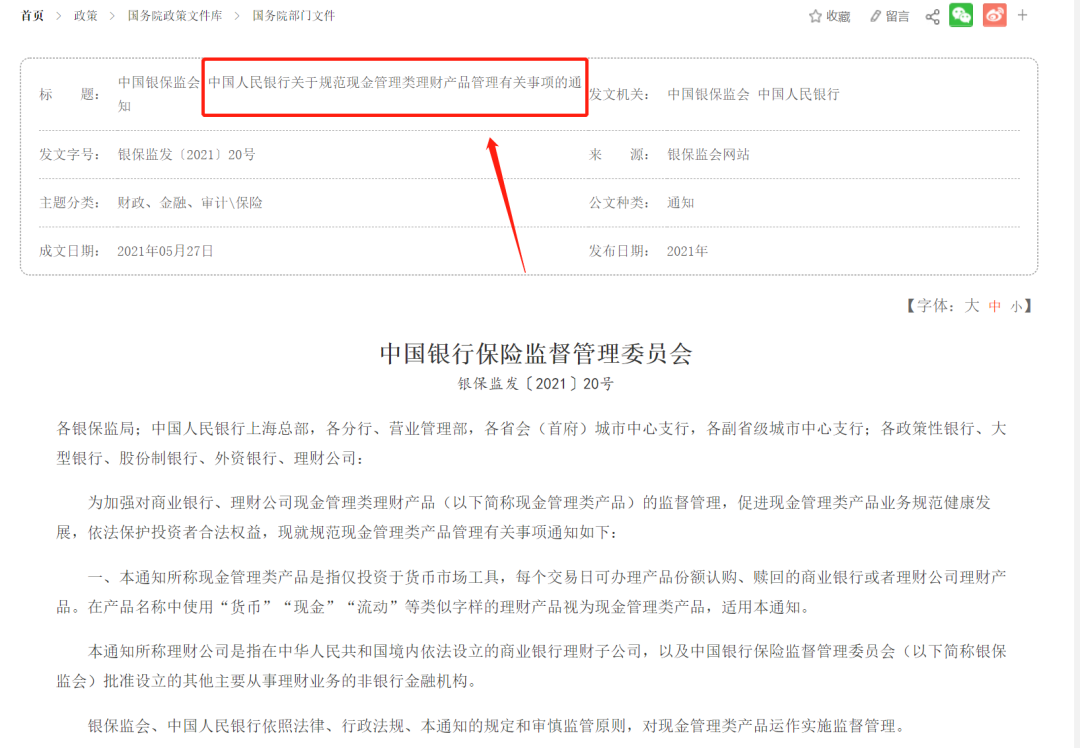Screen dimensions: 1080x748
Task: Click the plus icon for more options
Action: click(x=1022, y=15)
